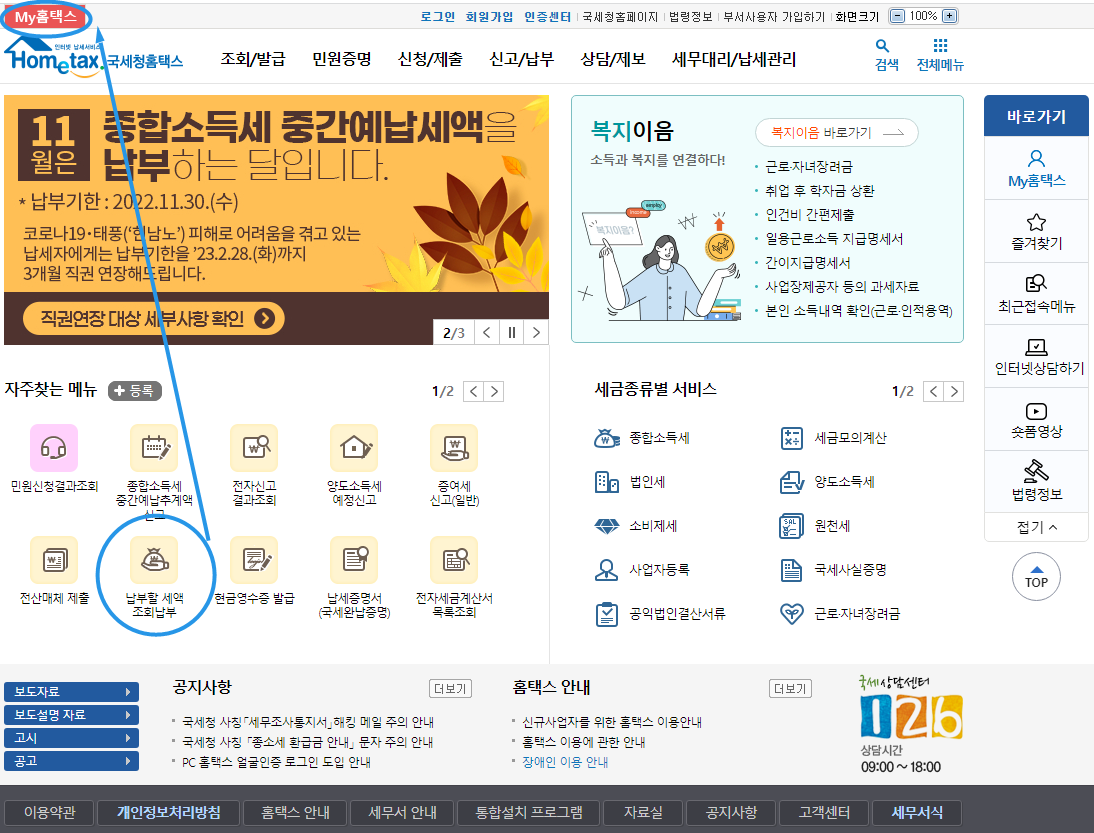The image size is (1094, 833).
Task: Collapse the sidebar with 접기
Action: coord(1037,527)
